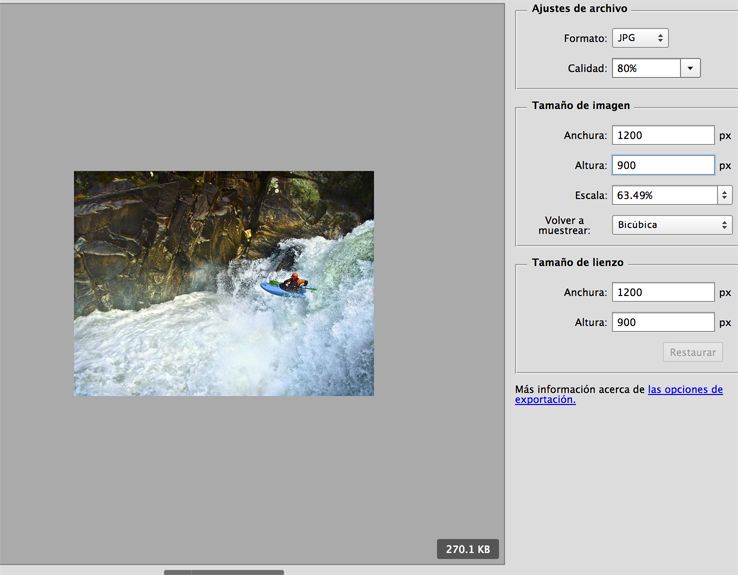Click the horizontal scrollbar below the preview
Image resolution: width=738 pixels, height=575 pixels.
pyautogui.click(x=224, y=572)
